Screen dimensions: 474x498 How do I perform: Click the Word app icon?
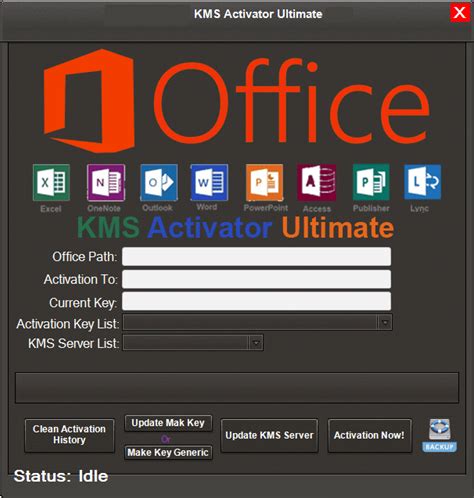(x=209, y=182)
